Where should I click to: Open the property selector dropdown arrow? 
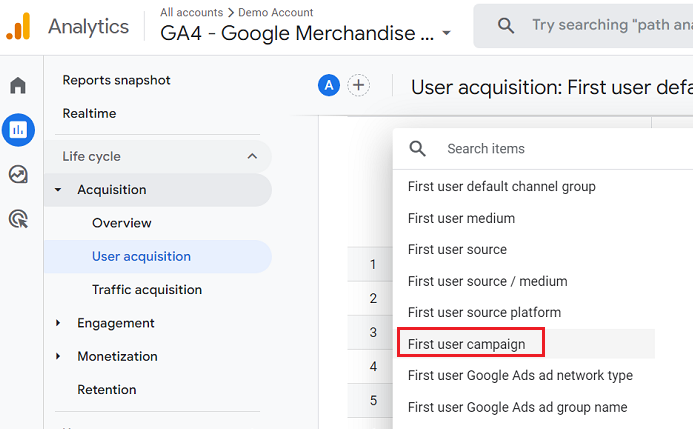pos(446,33)
